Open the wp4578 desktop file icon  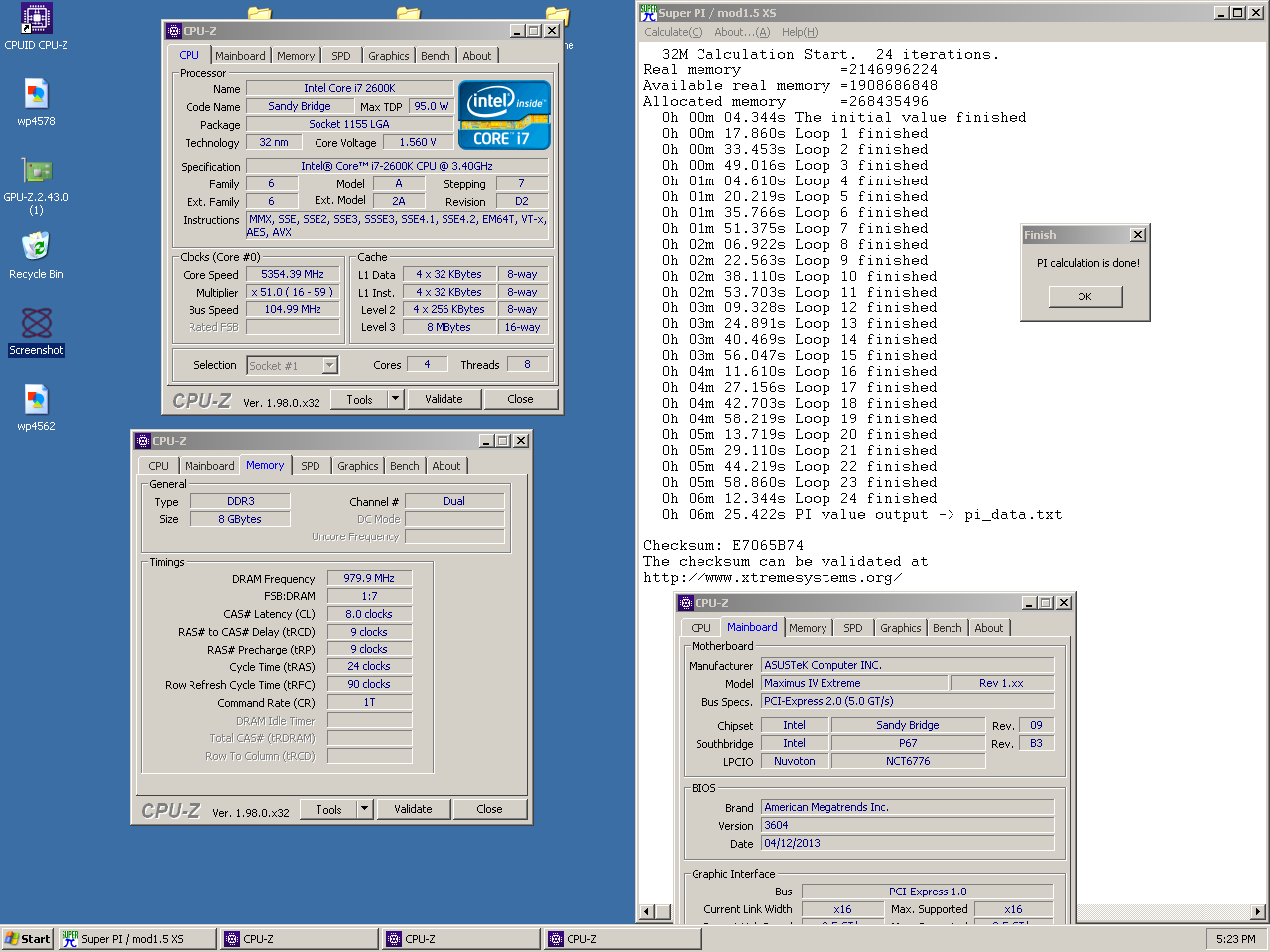[x=36, y=103]
